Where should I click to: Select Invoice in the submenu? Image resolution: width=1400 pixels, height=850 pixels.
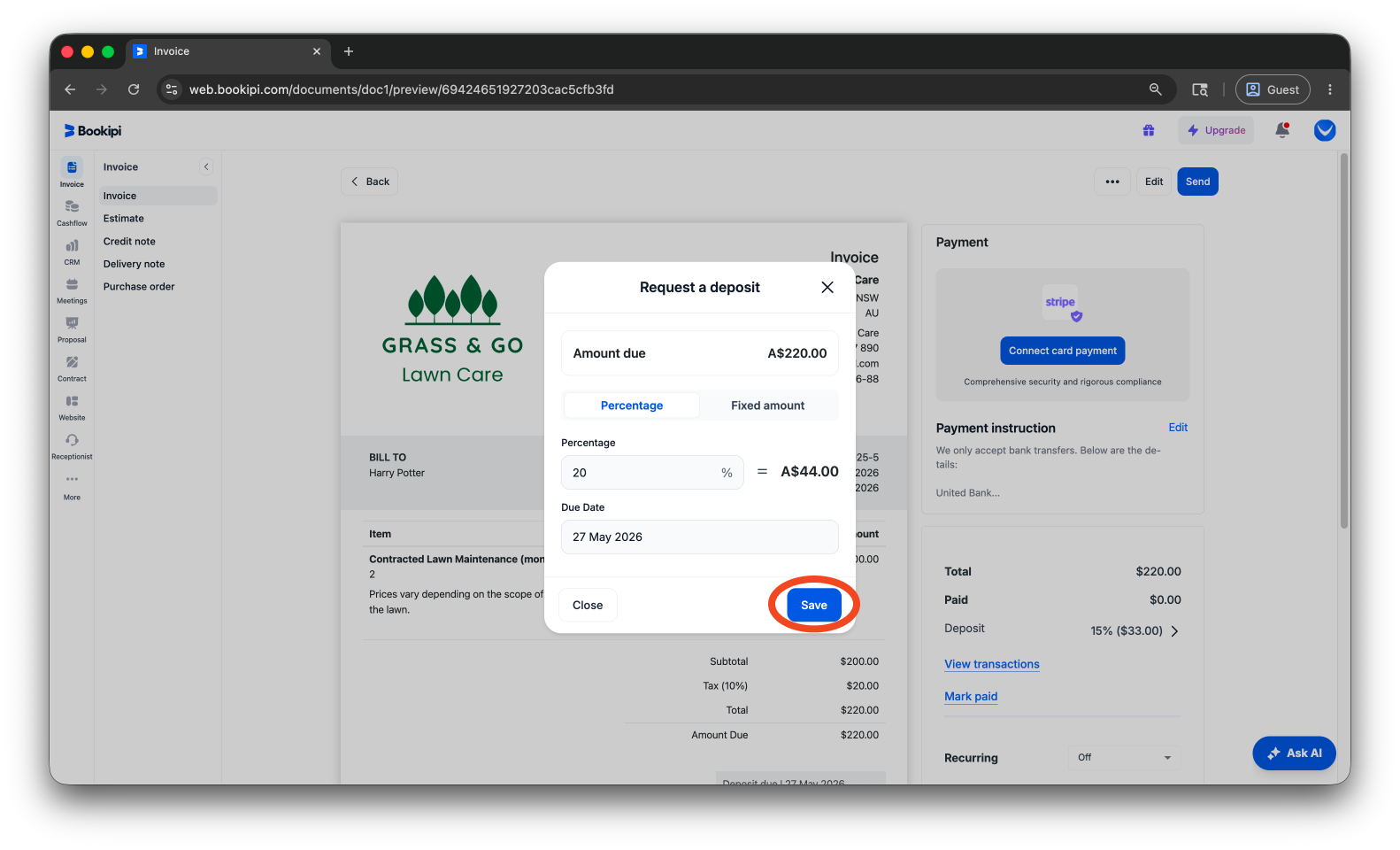[157, 196]
